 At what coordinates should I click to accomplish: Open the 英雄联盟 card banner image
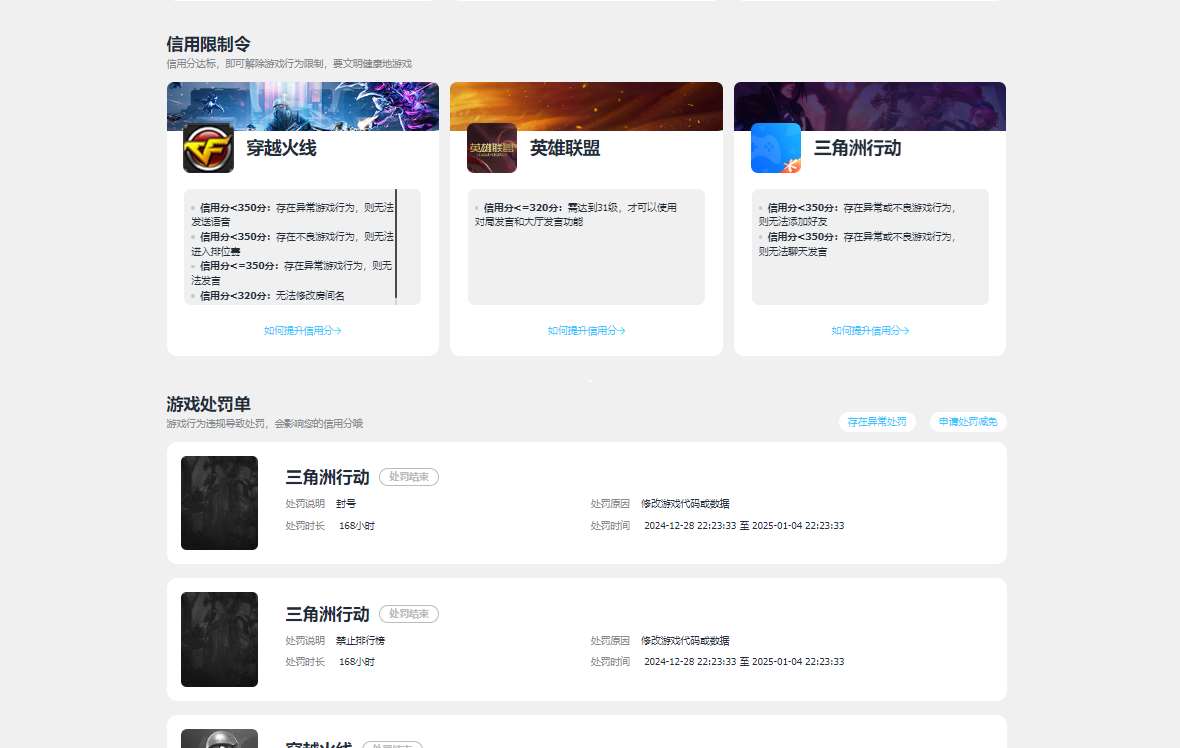coord(586,105)
